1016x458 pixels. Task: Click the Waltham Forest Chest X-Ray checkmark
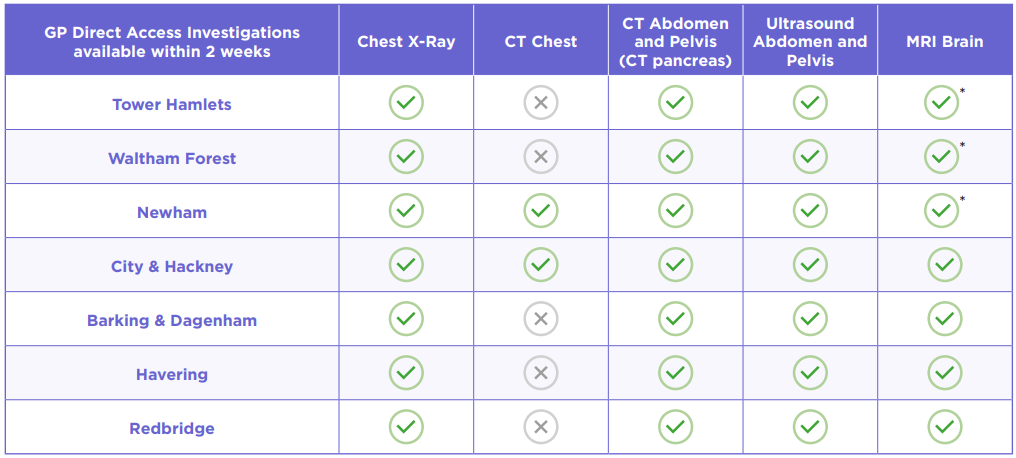(406, 156)
